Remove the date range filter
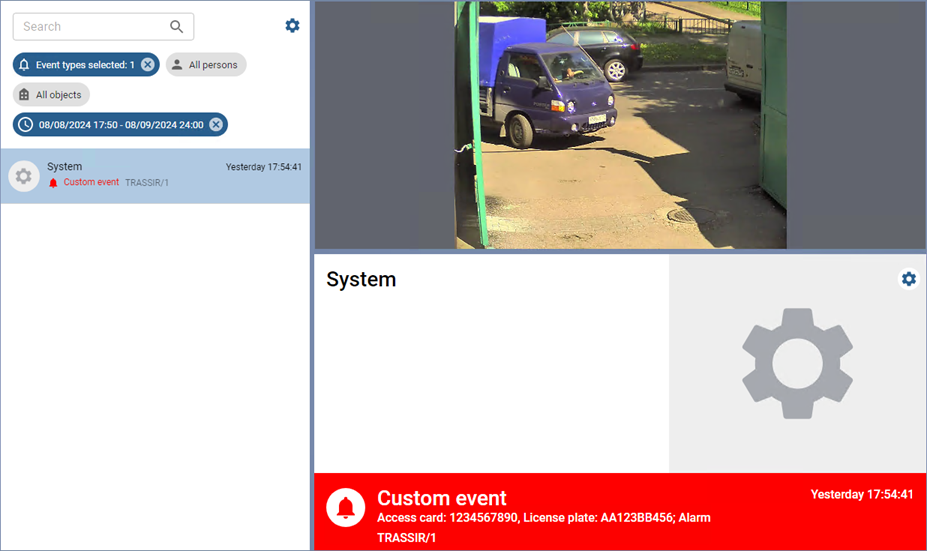The image size is (927, 551). tap(216, 125)
